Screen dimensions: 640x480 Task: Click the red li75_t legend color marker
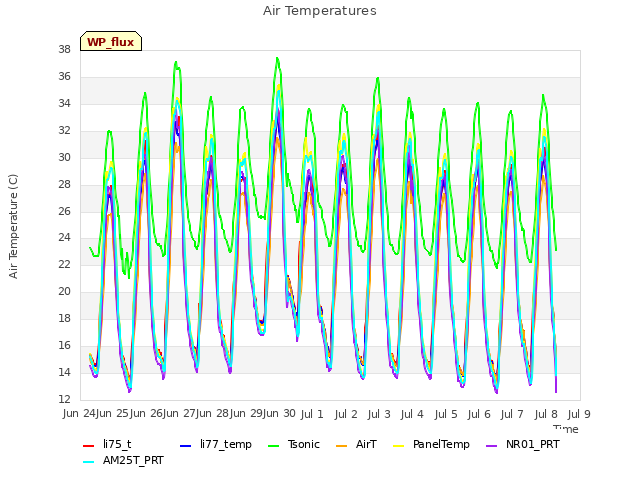coord(89,446)
